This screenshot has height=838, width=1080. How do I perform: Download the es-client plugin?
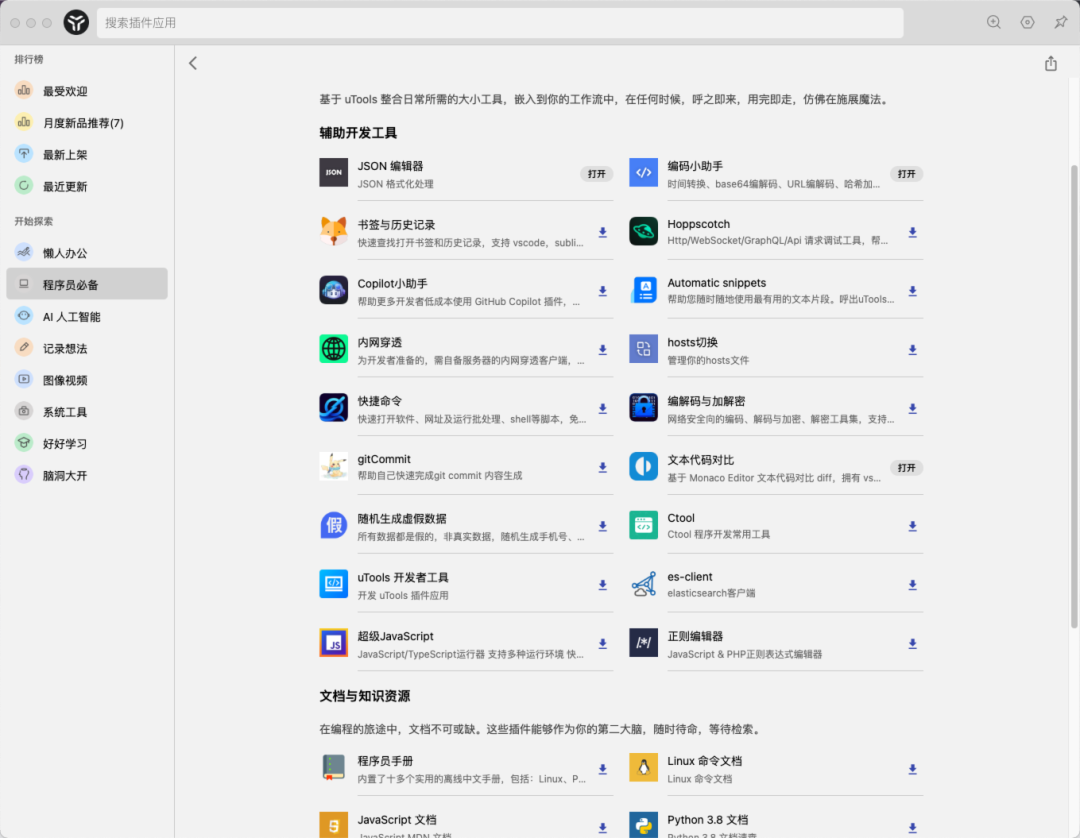coord(912,585)
